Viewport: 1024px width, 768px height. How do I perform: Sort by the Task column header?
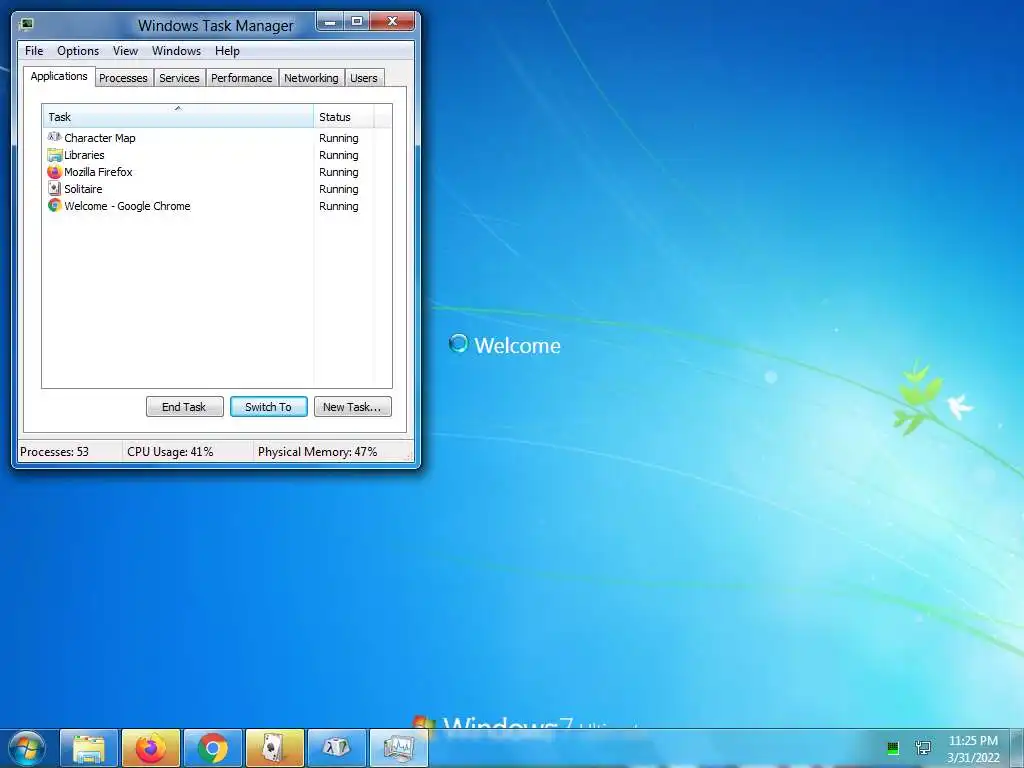pyautogui.click(x=178, y=117)
